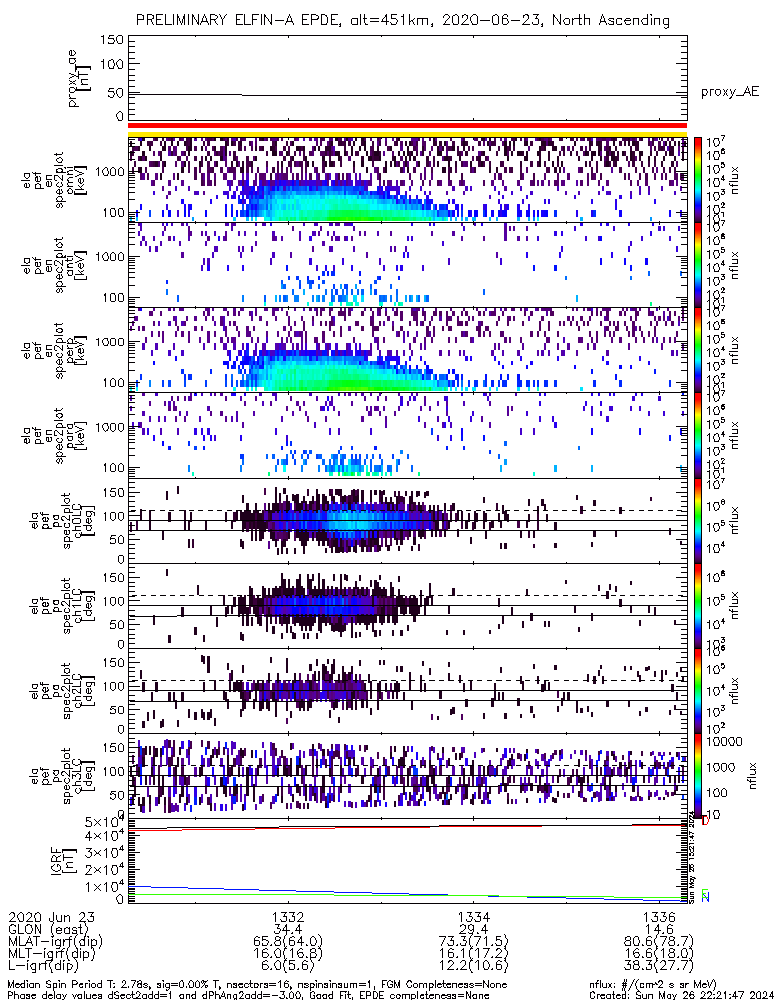Click the 1332 time tick label
The image size is (775, 1000).
click(x=288, y=916)
